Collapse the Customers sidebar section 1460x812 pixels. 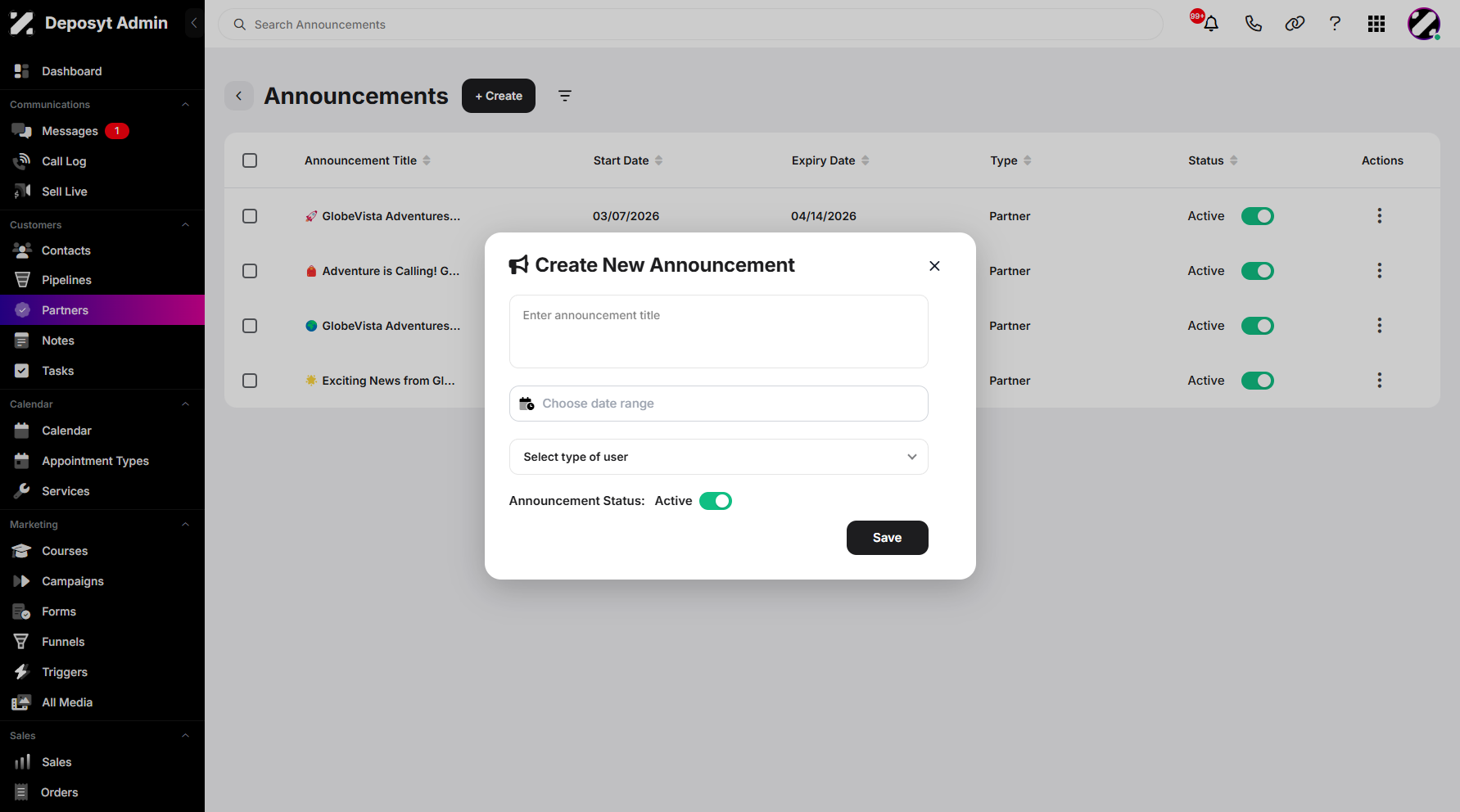pos(186,225)
